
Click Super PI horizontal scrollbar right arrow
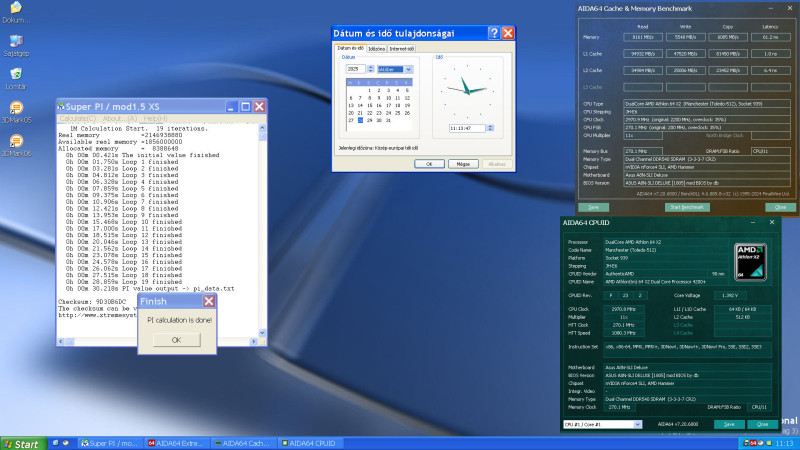pos(254,341)
